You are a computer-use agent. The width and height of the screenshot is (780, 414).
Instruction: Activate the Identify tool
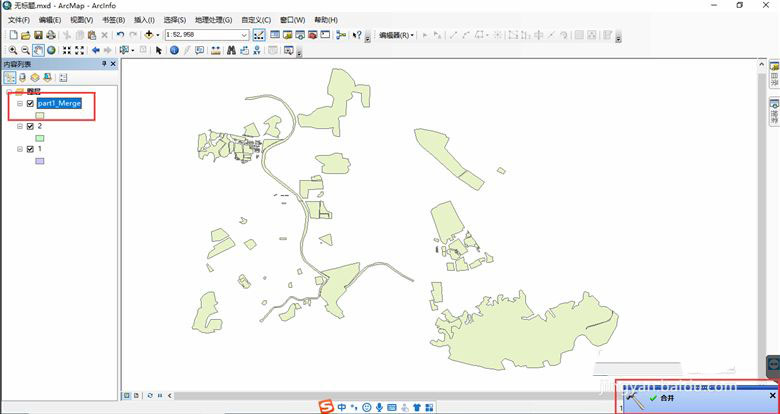[174, 50]
